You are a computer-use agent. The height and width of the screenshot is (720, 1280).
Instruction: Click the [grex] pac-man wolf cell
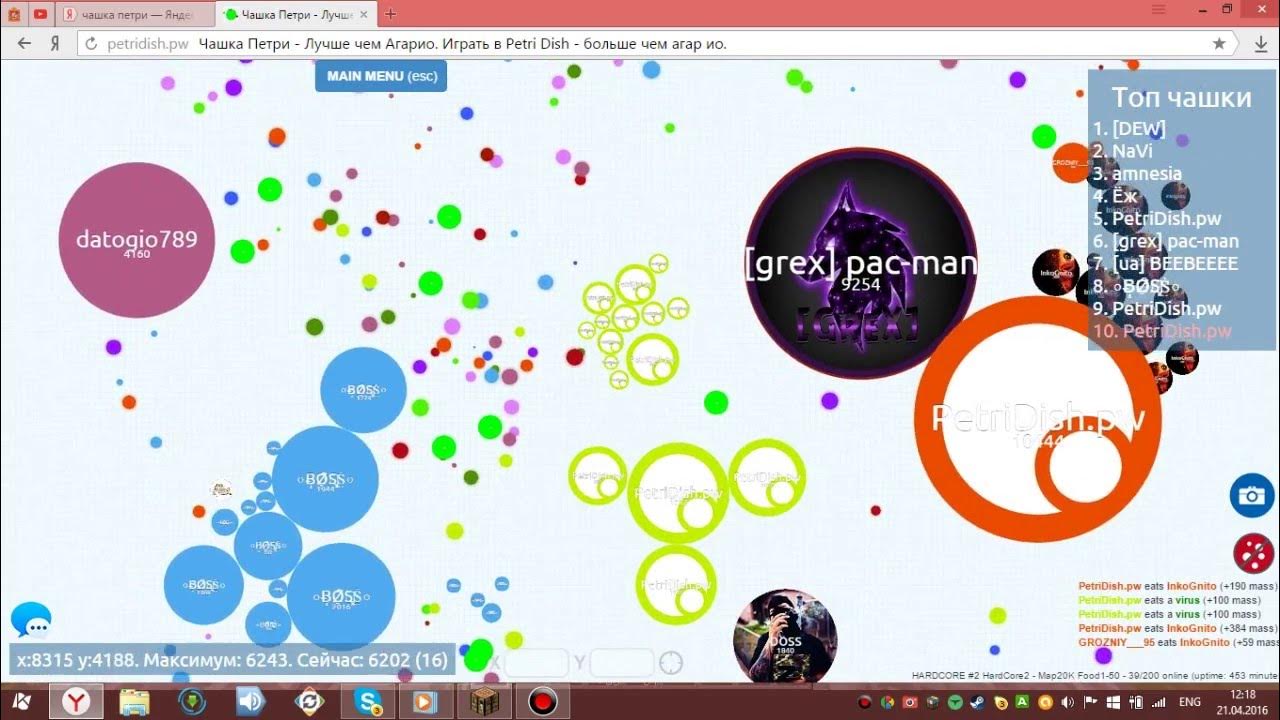point(860,264)
